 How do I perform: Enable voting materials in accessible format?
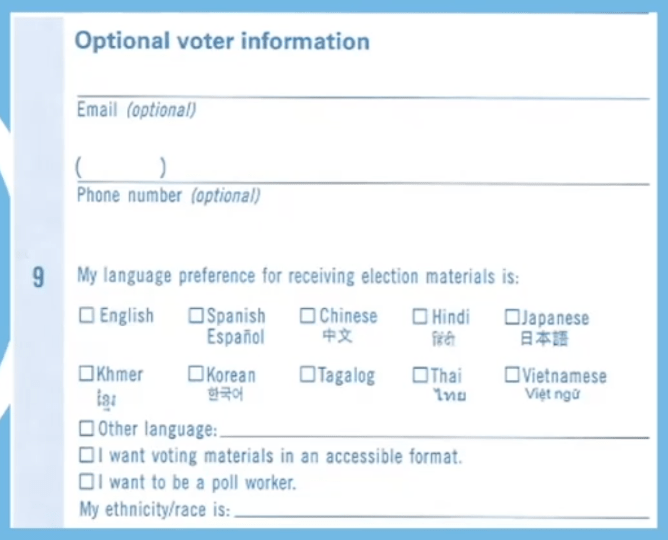pyautogui.click(x=86, y=455)
